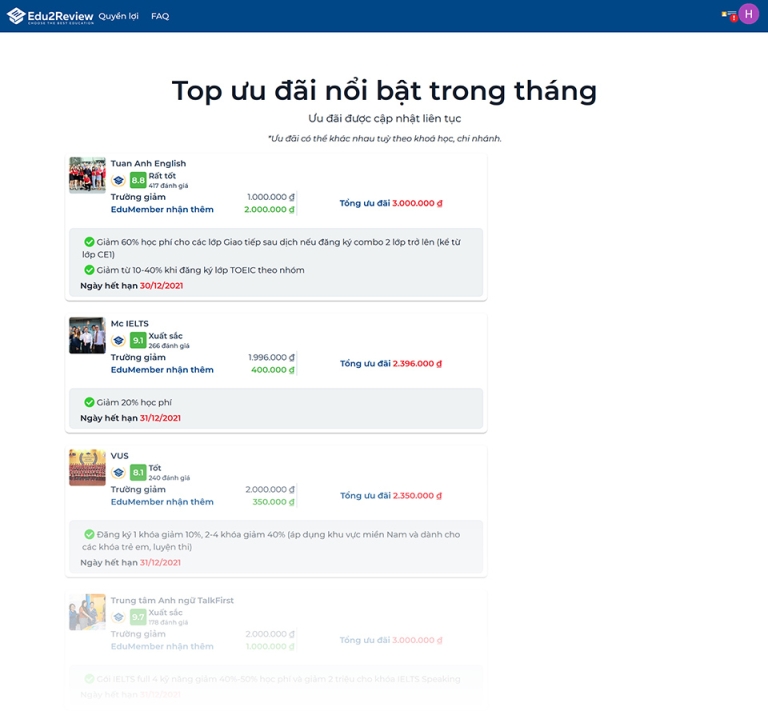This screenshot has width=768, height=711.
Task: Open the Trung tâm Anh ngữ TalkFirst link
Action: tap(172, 600)
